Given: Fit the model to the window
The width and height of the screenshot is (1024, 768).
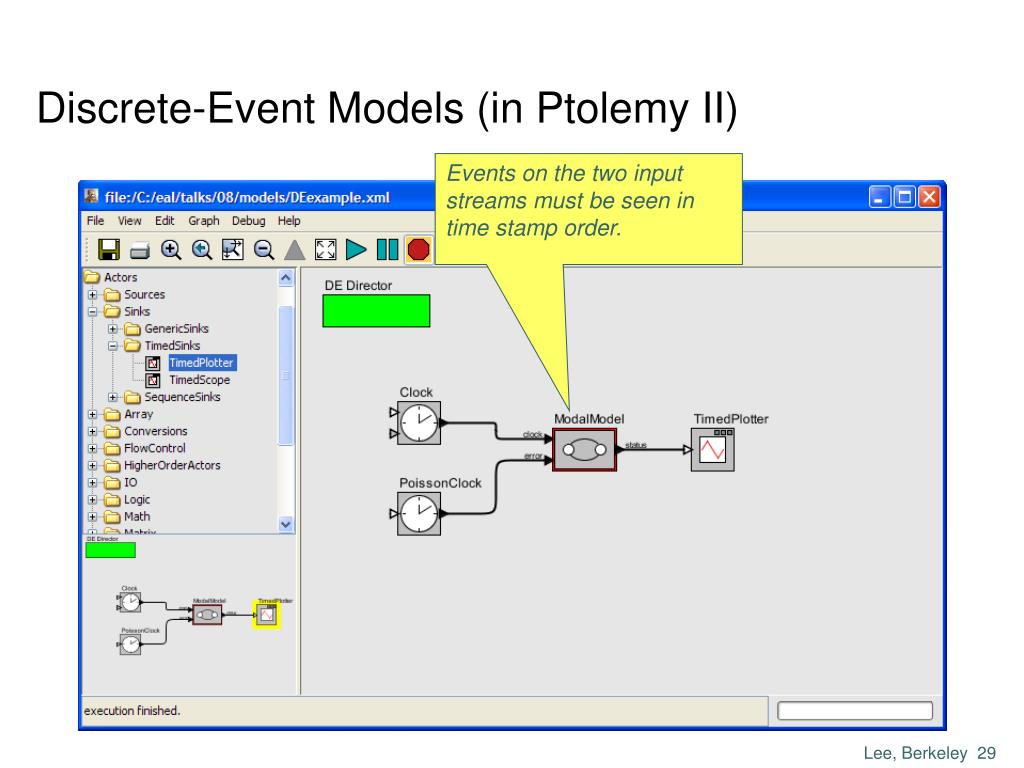Looking at the screenshot, I should coord(232,249).
